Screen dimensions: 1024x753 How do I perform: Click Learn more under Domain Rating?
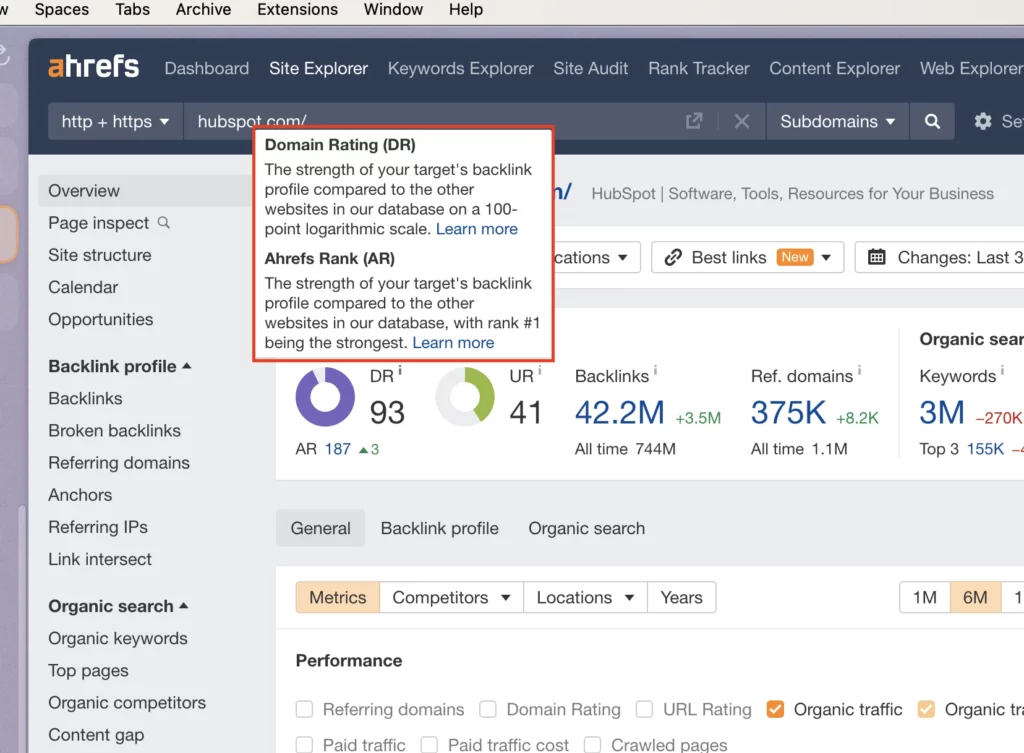coord(477,229)
